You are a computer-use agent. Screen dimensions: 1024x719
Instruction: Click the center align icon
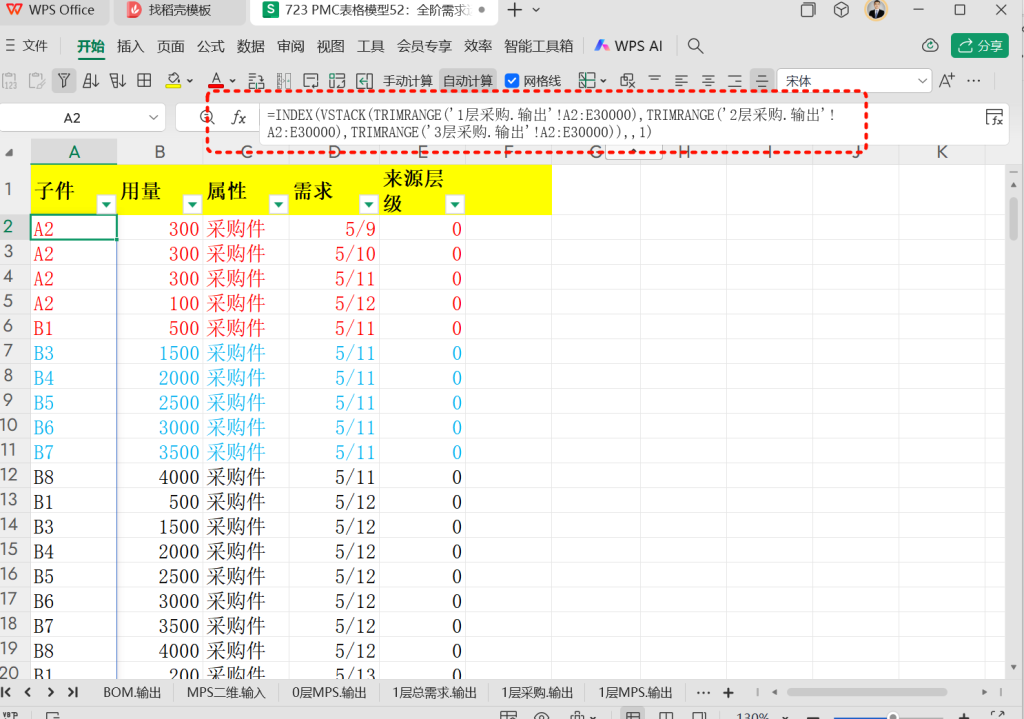coord(708,81)
